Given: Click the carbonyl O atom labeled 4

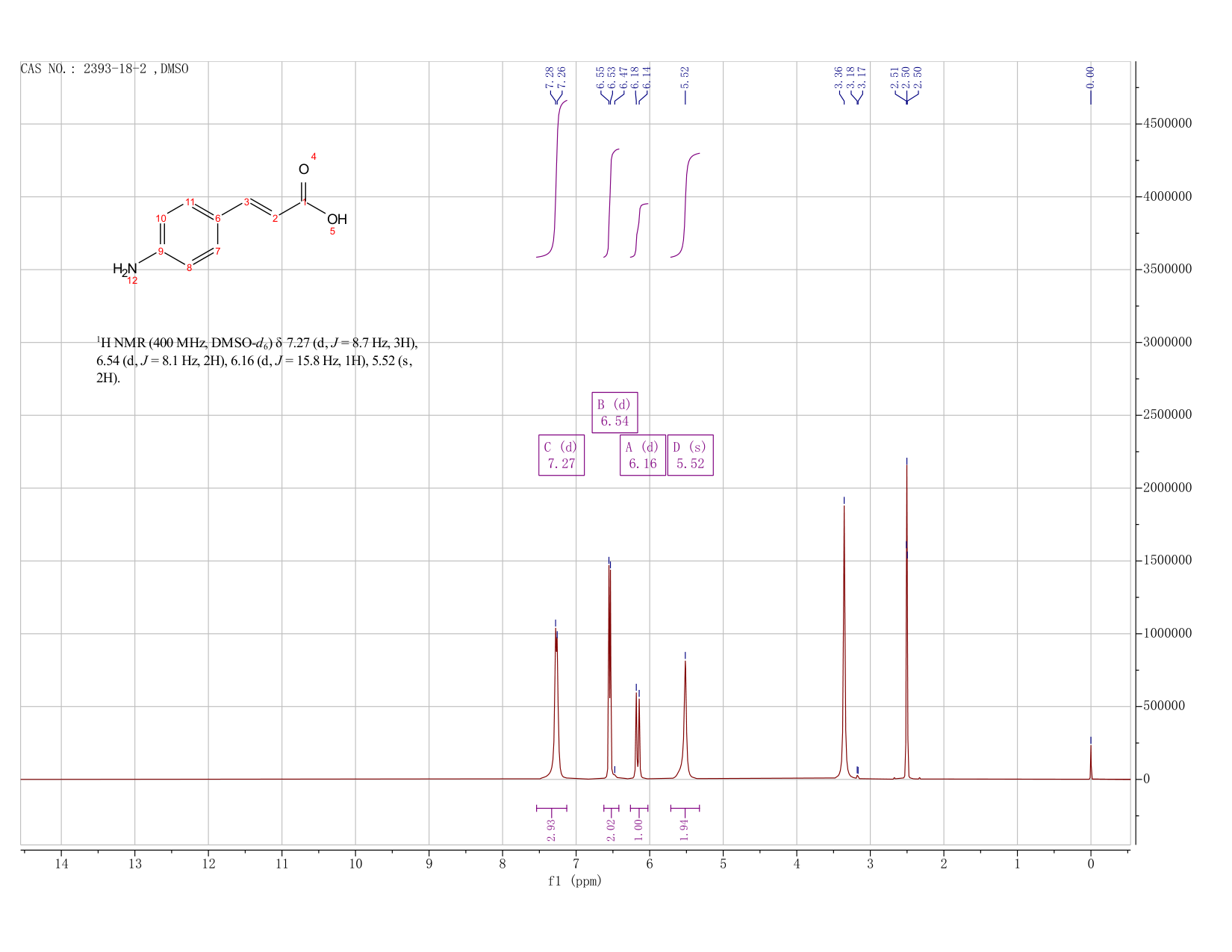Looking at the screenshot, I should [x=303, y=169].
